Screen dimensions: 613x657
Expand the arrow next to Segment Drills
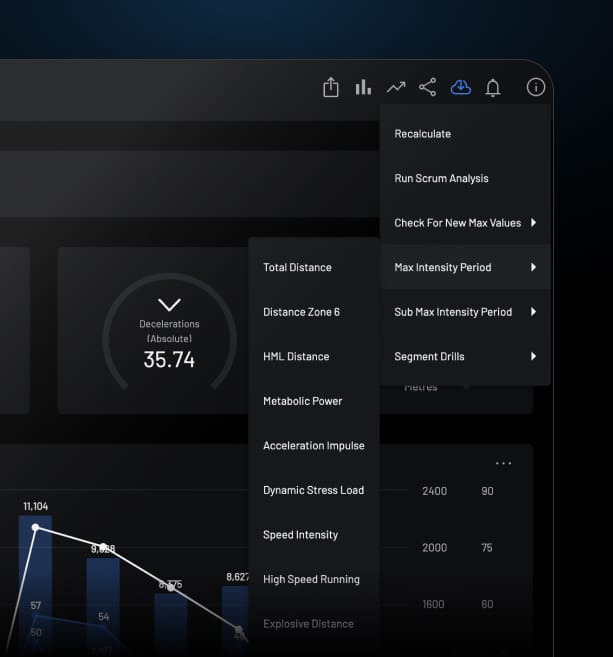(533, 356)
